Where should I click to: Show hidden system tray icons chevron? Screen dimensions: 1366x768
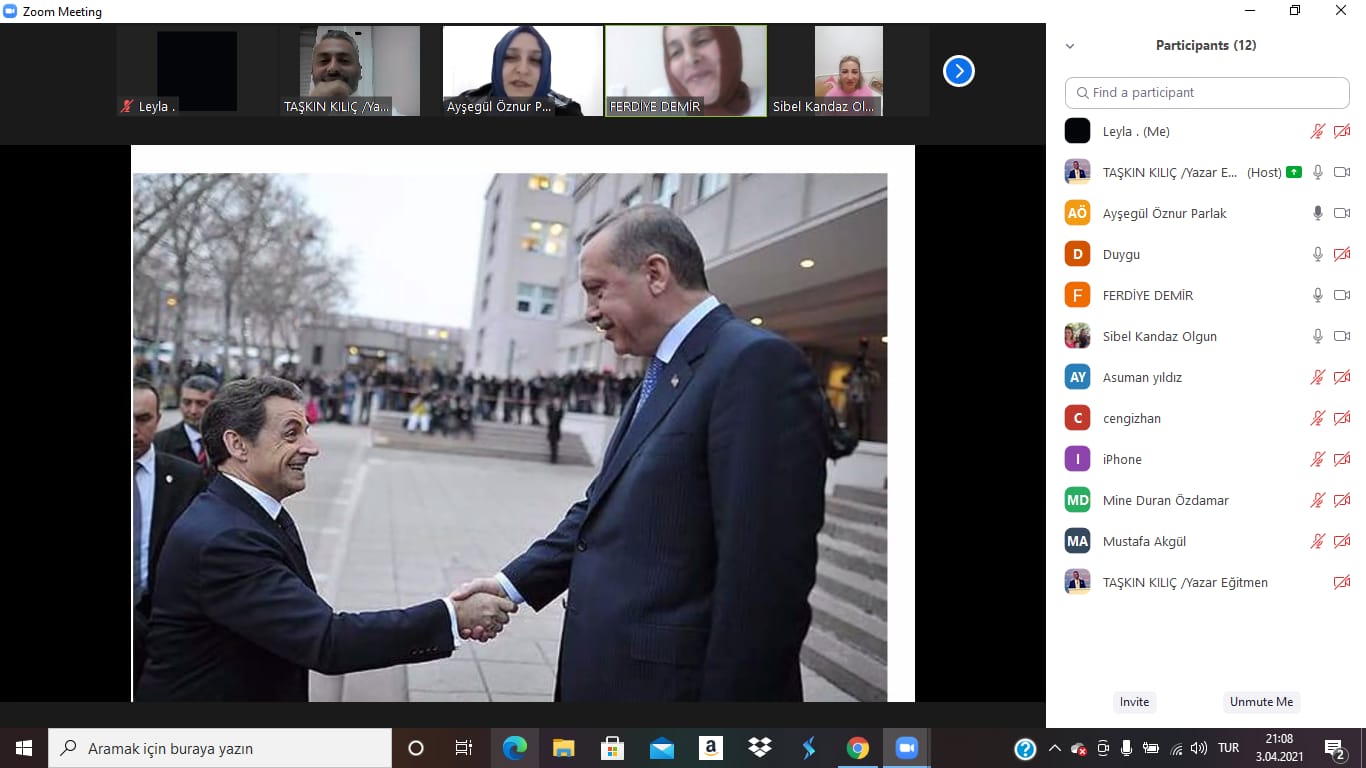tap(1055, 748)
